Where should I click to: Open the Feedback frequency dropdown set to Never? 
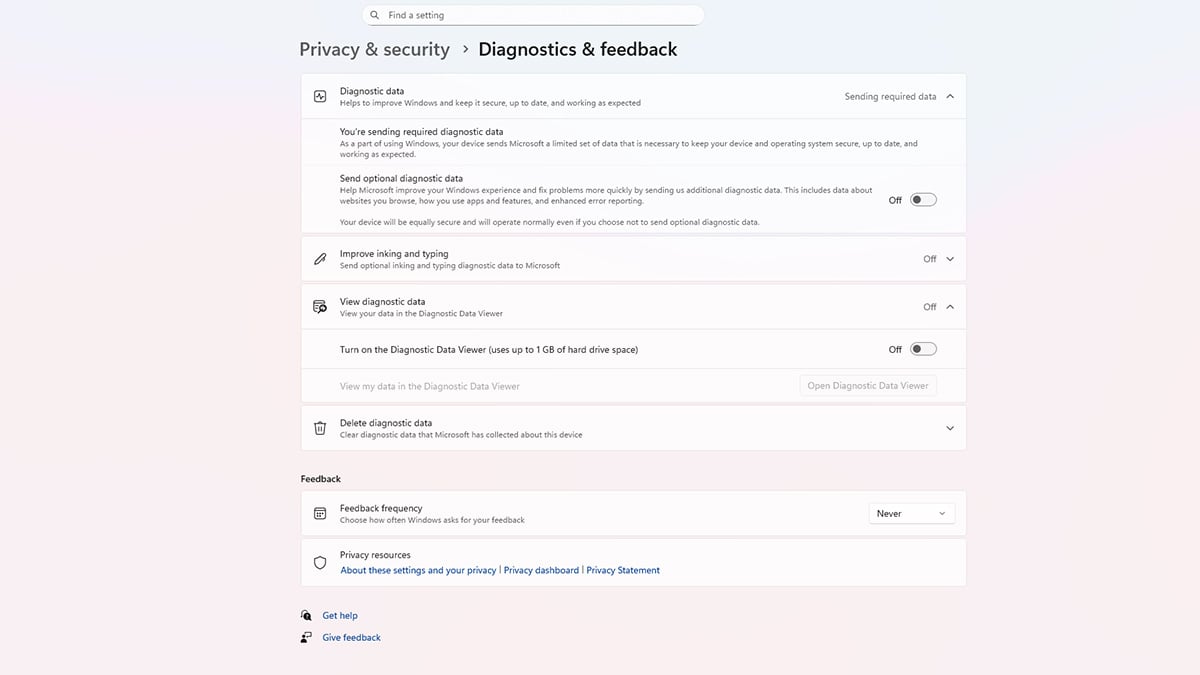click(911, 513)
